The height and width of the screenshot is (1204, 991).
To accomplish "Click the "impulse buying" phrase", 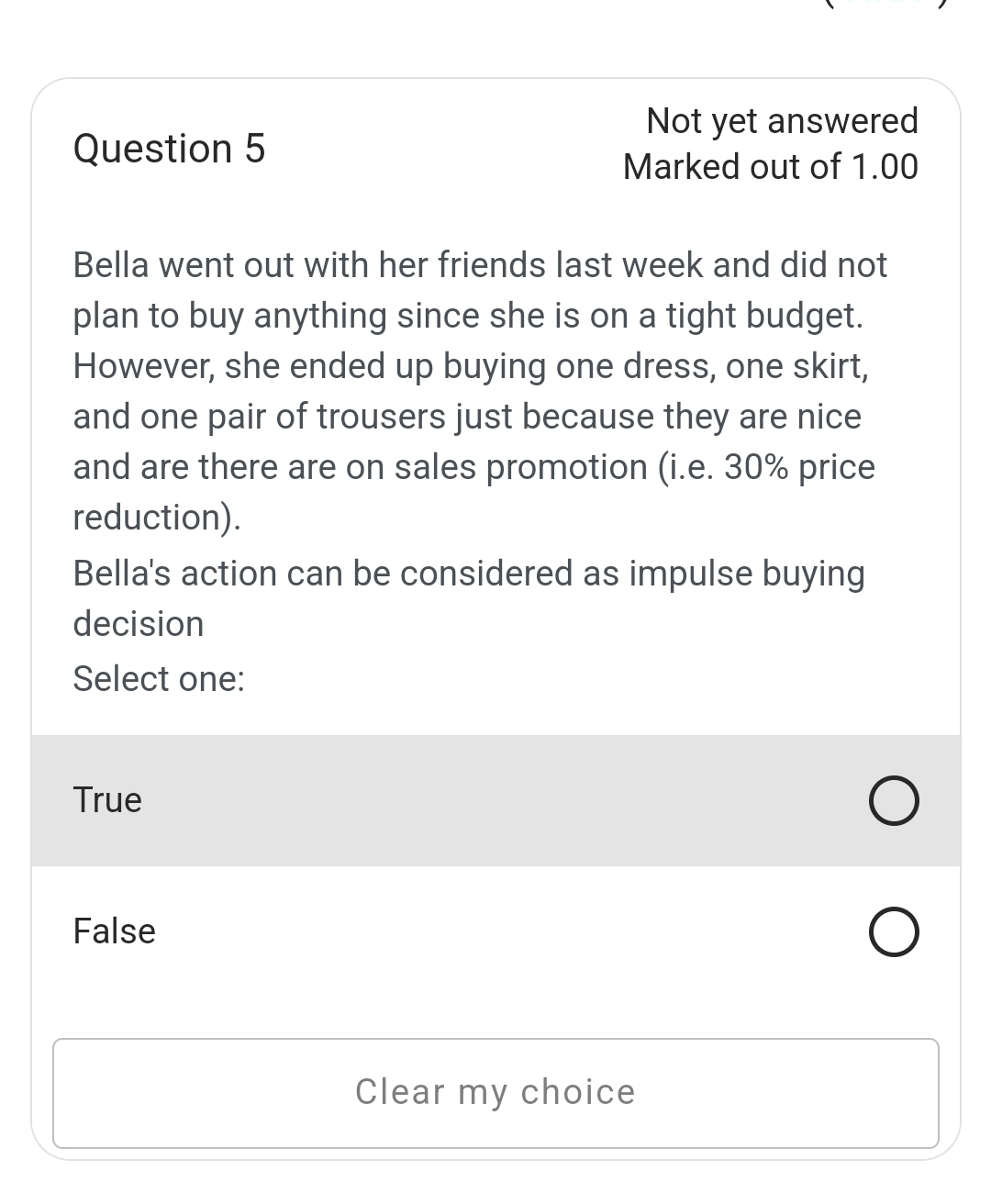I will (746, 574).
